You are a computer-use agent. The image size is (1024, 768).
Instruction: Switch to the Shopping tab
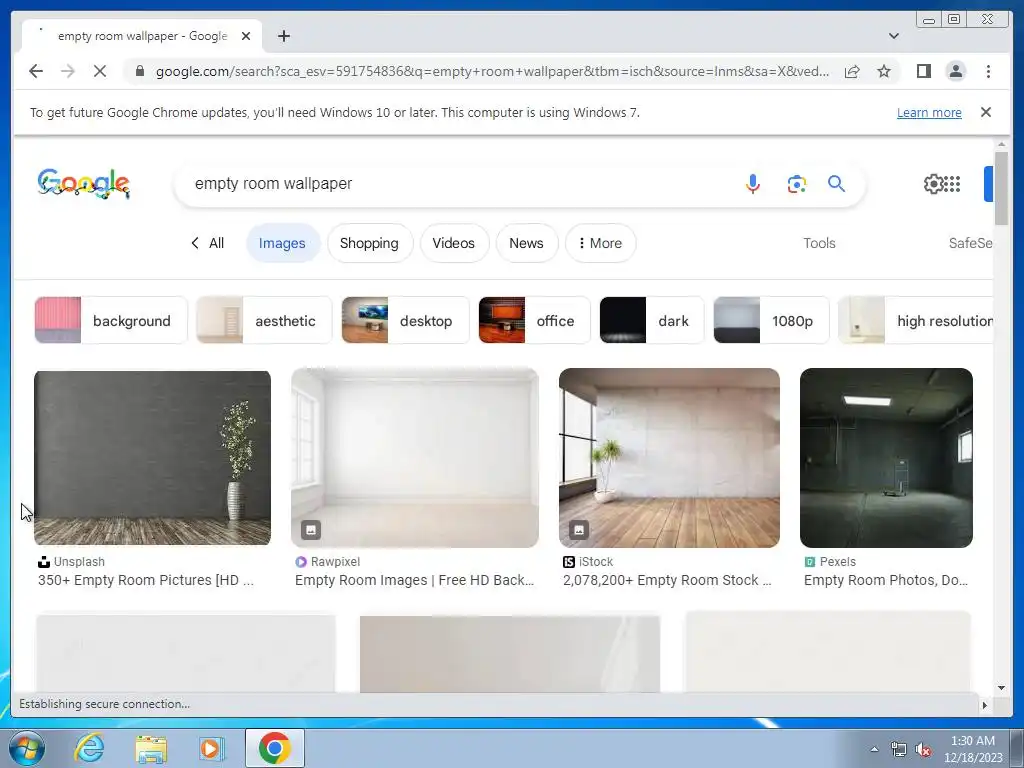coord(369,243)
